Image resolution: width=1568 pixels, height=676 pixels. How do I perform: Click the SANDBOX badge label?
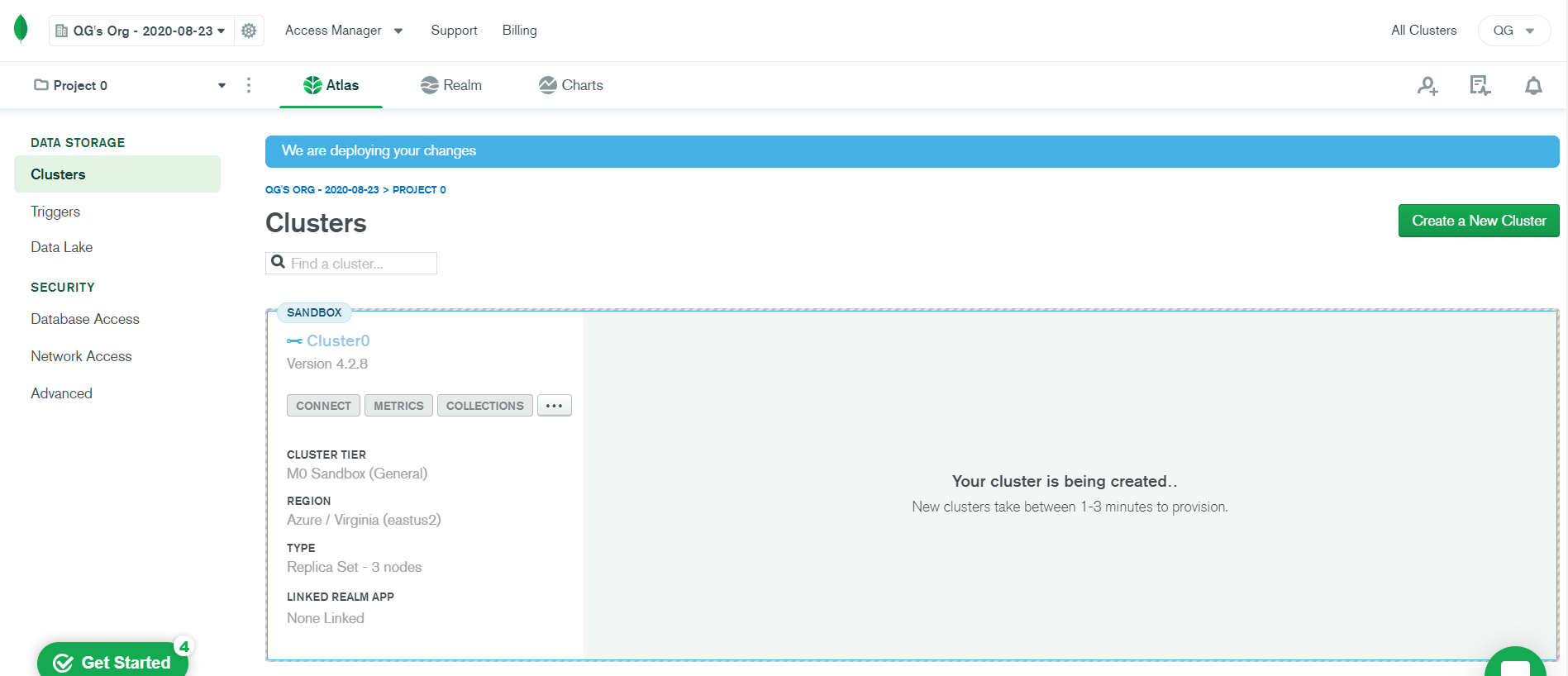click(314, 312)
